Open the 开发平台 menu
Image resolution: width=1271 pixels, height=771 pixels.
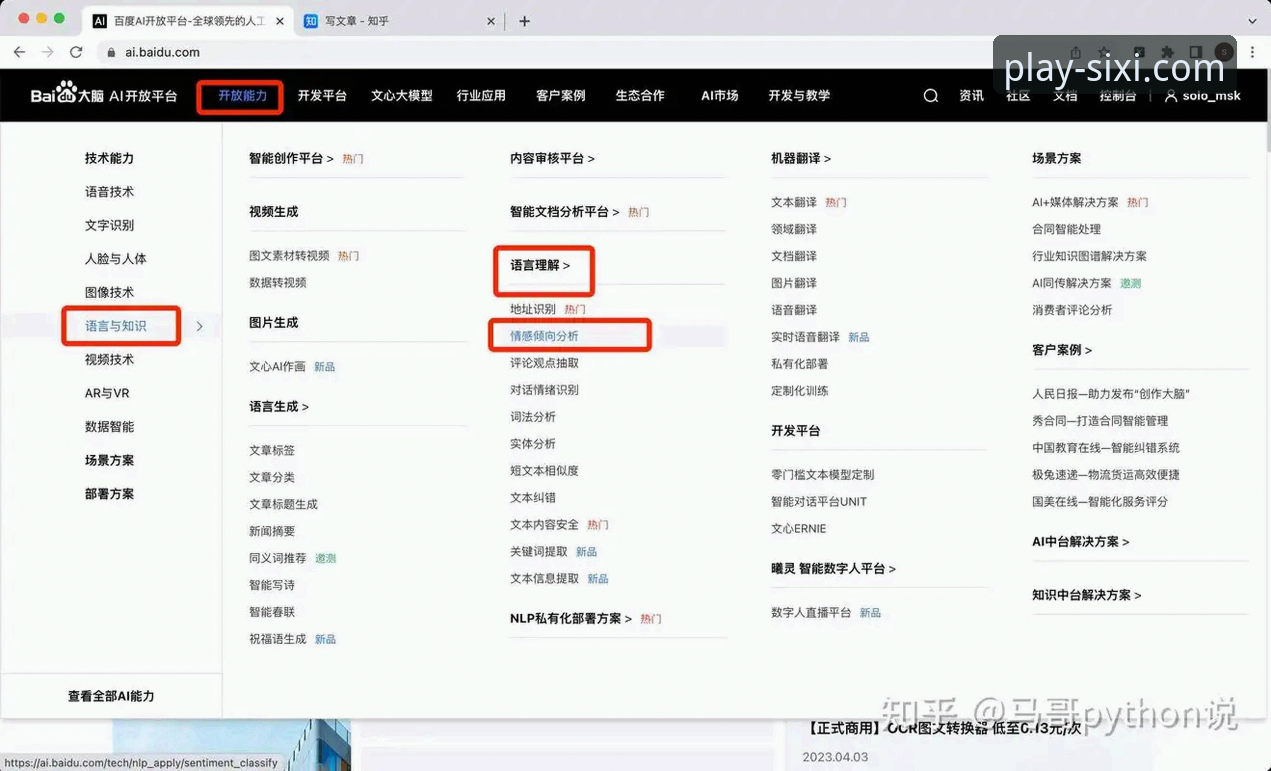tap(322, 96)
